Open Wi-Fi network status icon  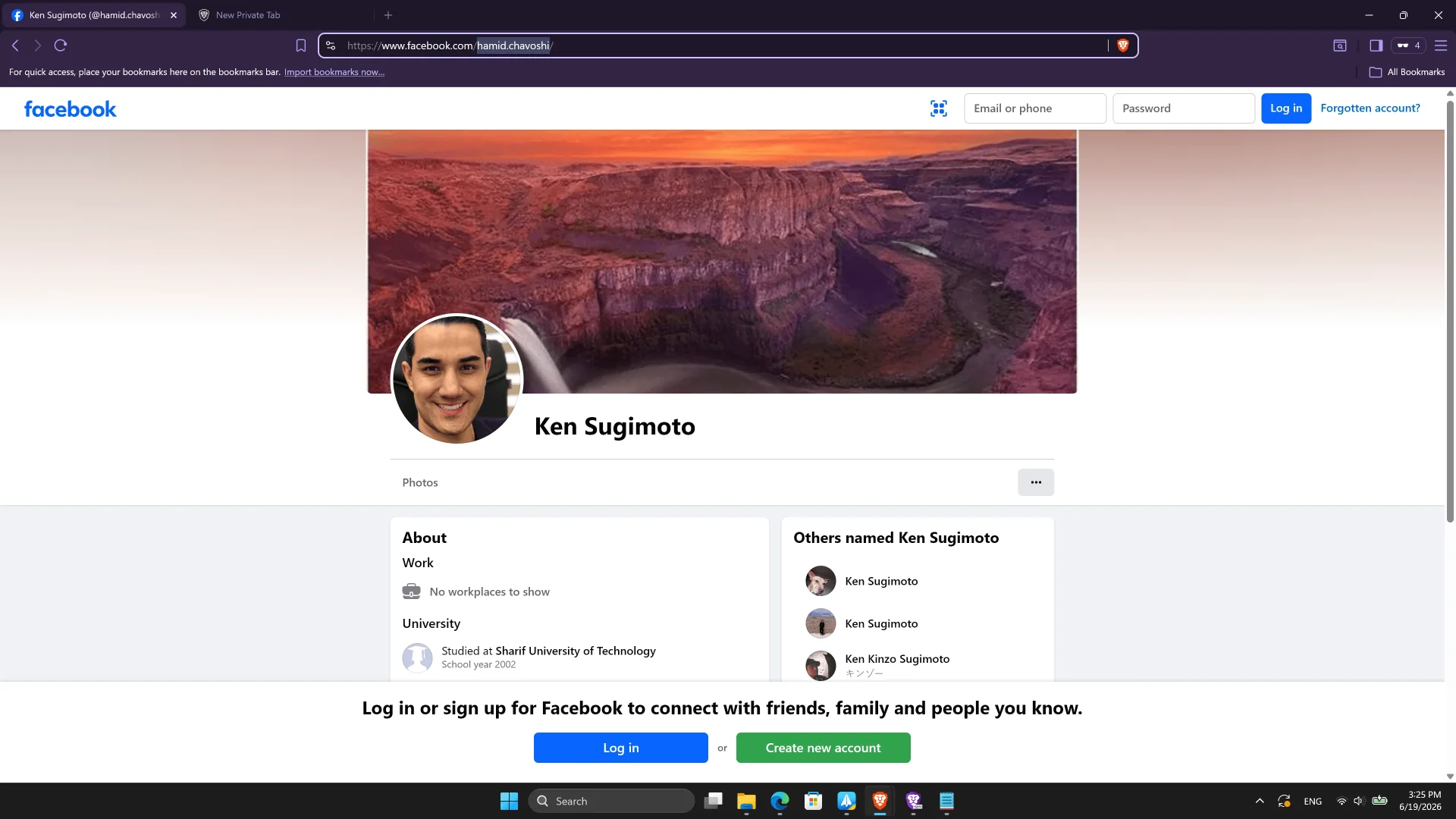[1341, 801]
